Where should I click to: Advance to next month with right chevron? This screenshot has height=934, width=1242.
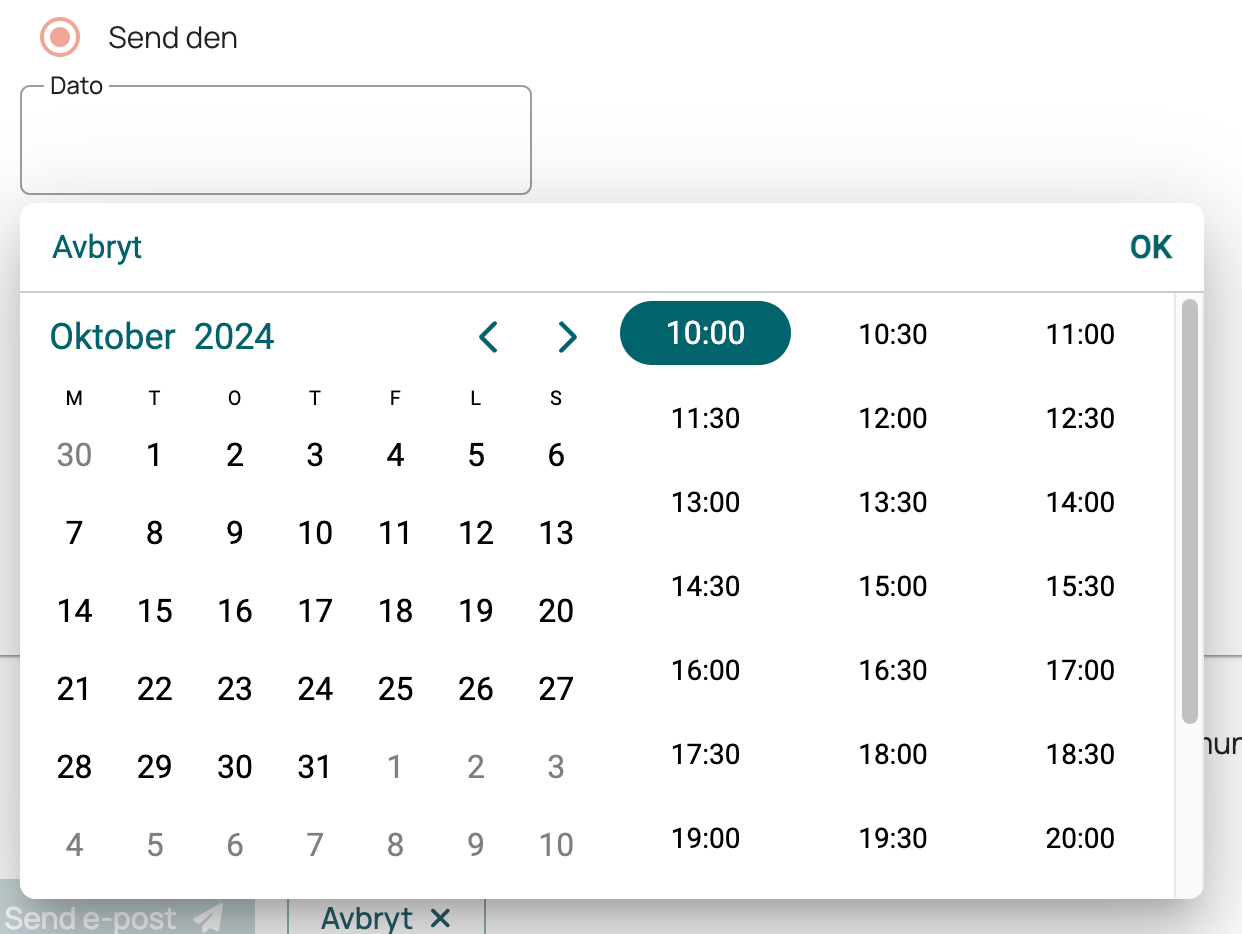point(567,337)
